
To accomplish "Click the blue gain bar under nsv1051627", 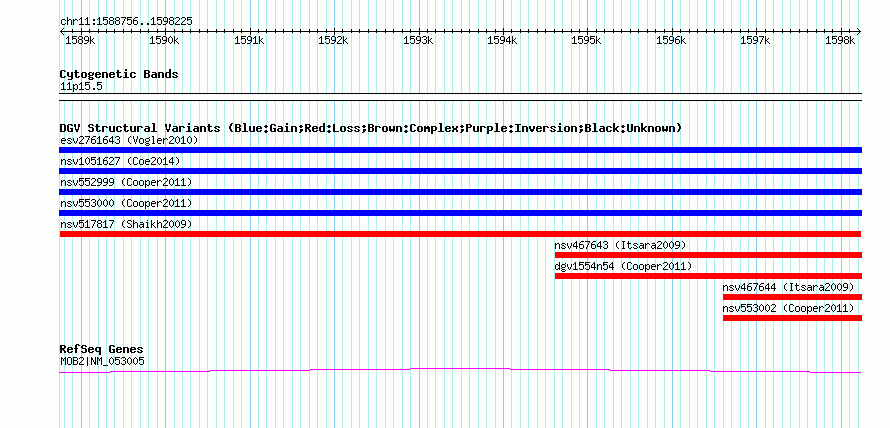I will pos(460,171).
